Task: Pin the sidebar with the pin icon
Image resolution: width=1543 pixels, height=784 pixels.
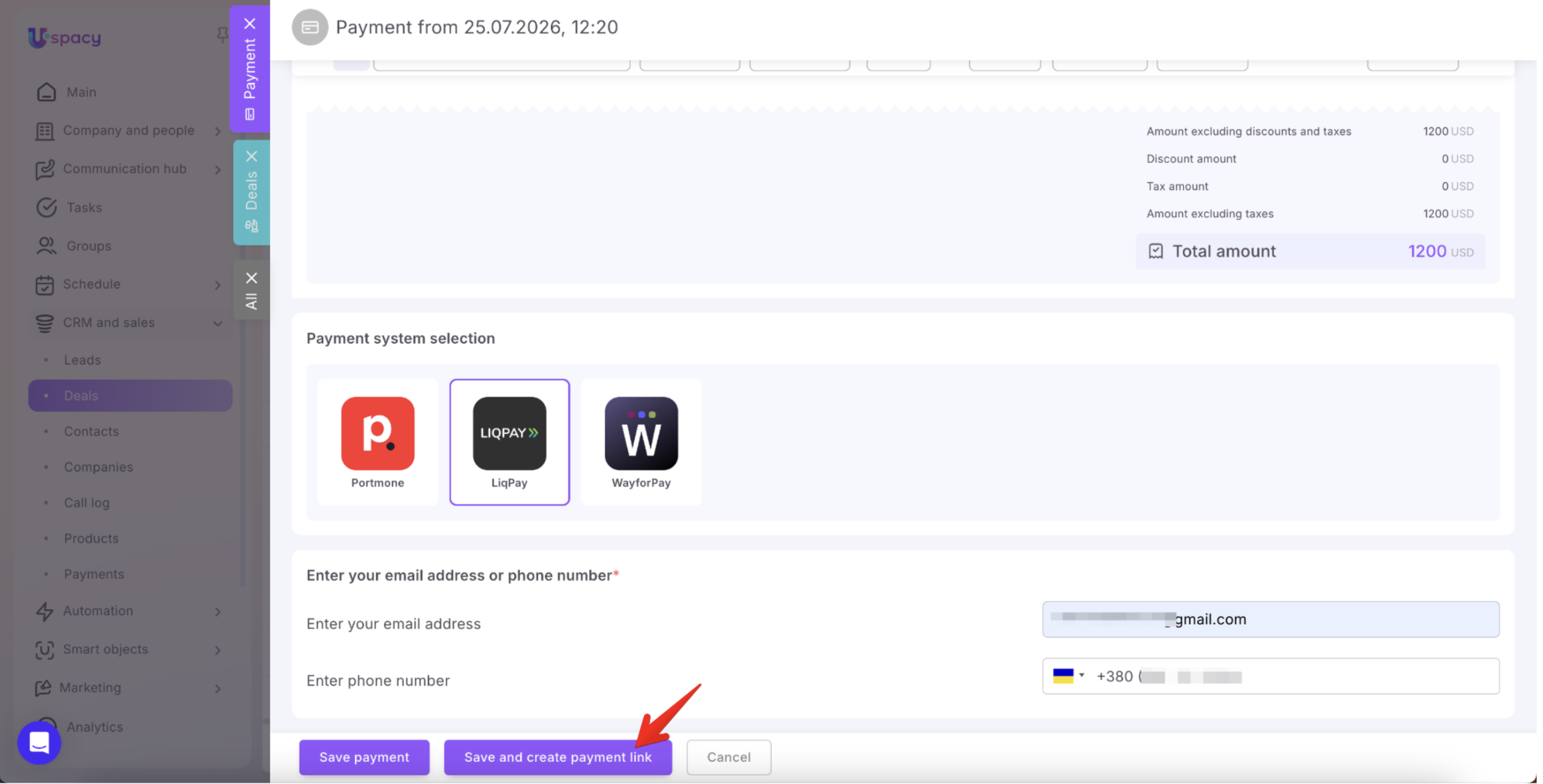Action: coord(222,35)
